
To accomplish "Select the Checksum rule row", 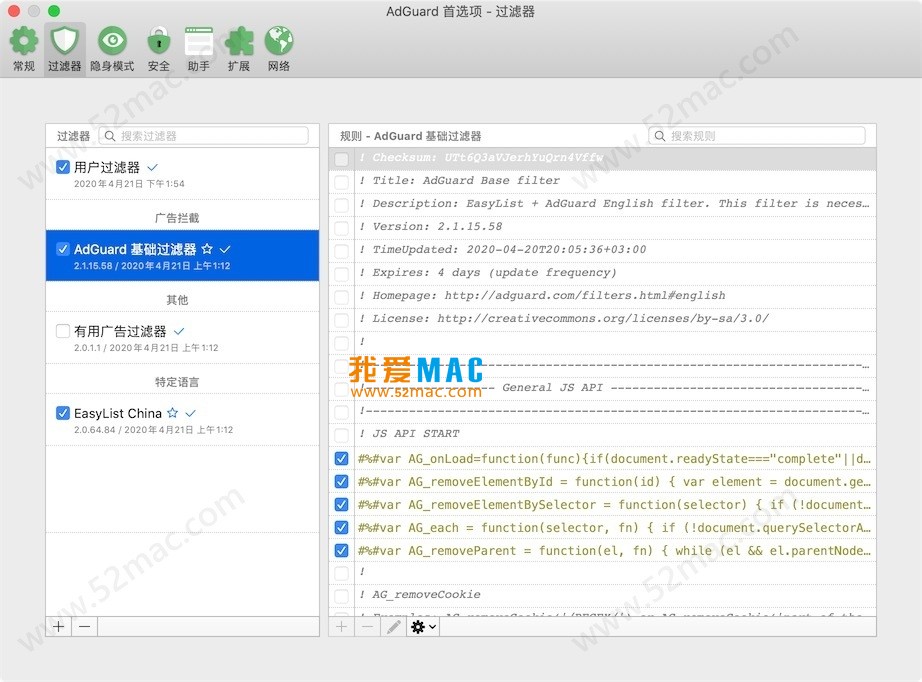I will click(602, 158).
